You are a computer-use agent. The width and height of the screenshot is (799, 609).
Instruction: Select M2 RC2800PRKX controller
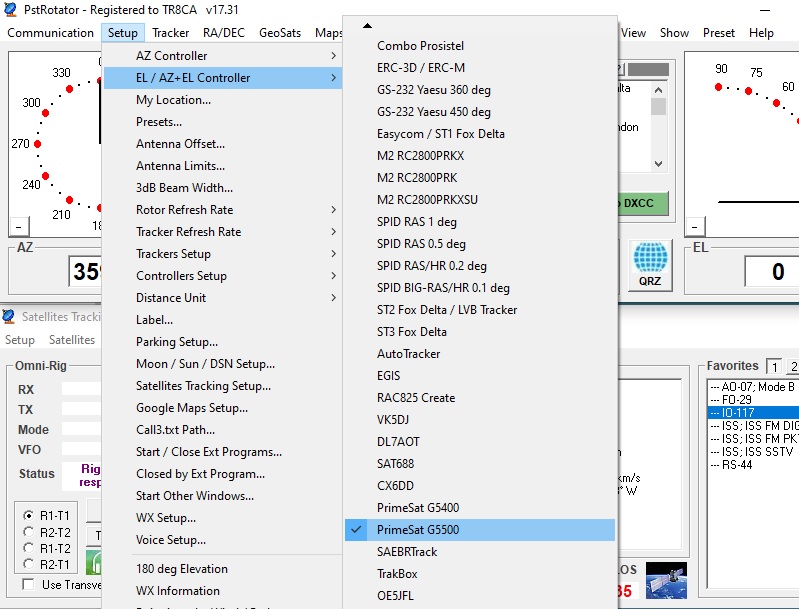click(x=480, y=155)
